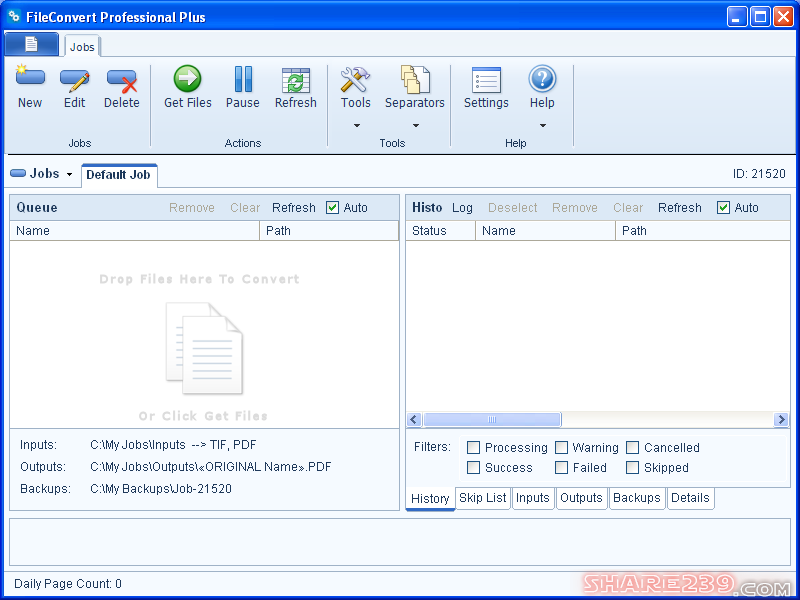This screenshot has width=800, height=600.
Task: Click the Daily Page Count status text
Action: (68, 584)
